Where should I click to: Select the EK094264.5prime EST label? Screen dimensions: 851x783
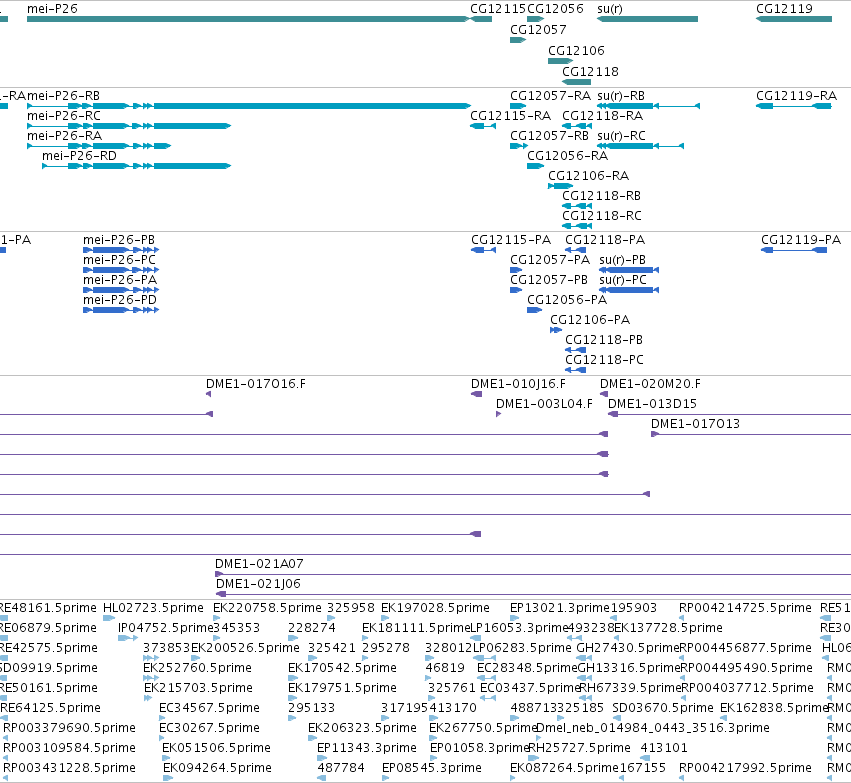click(x=218, y=768)
